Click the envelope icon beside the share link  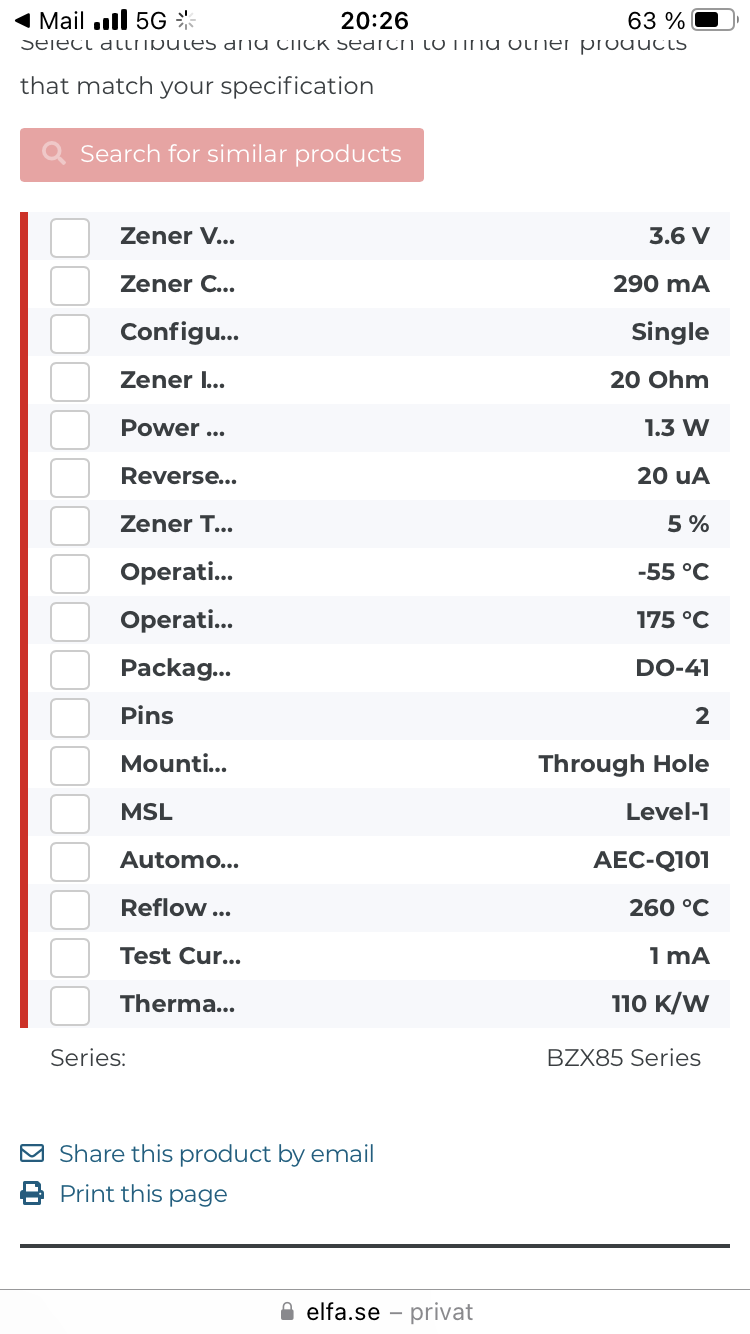tap(29, 1152)
